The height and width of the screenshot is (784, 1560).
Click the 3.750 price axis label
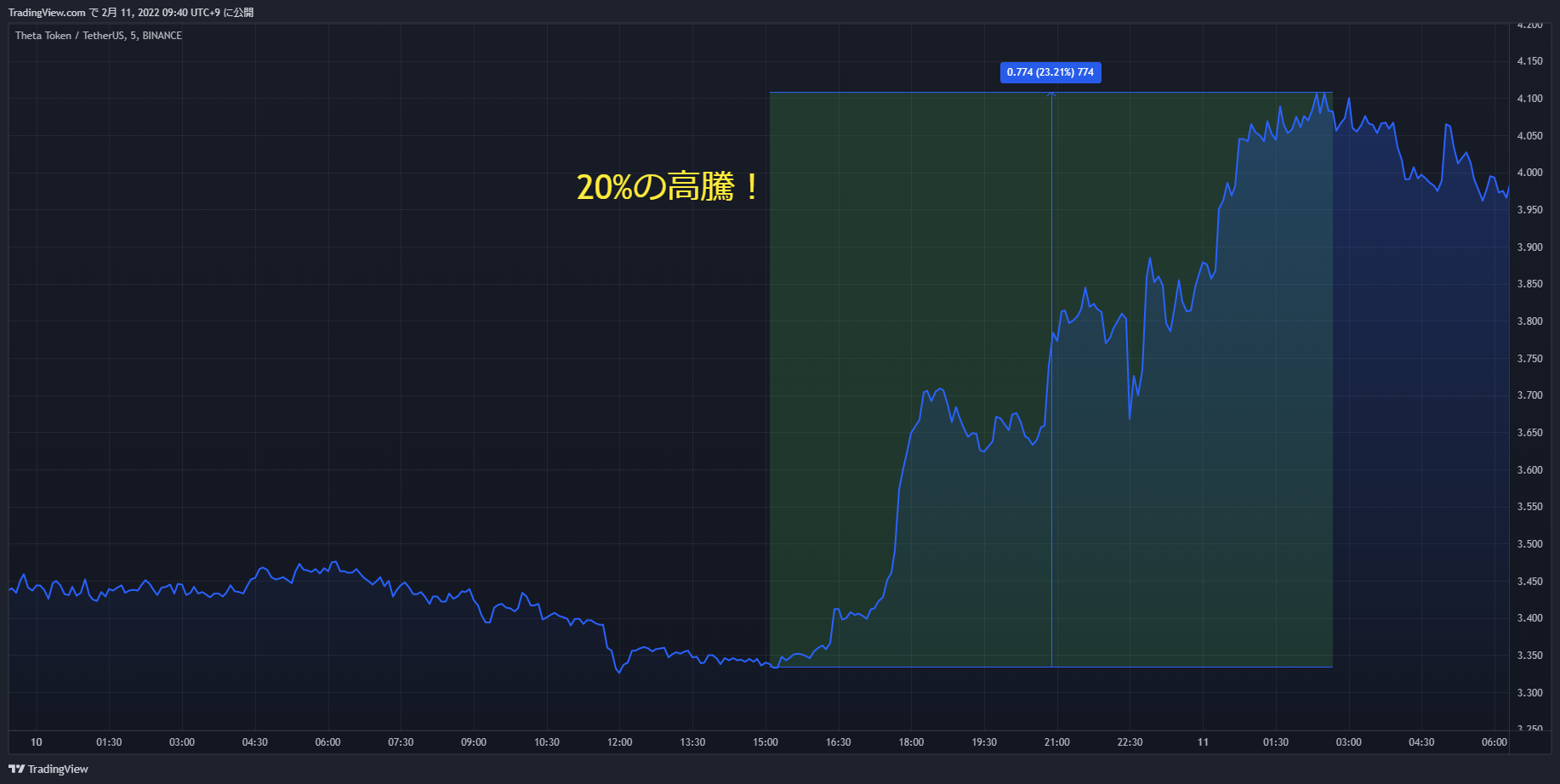click(x=1529, y=359)
